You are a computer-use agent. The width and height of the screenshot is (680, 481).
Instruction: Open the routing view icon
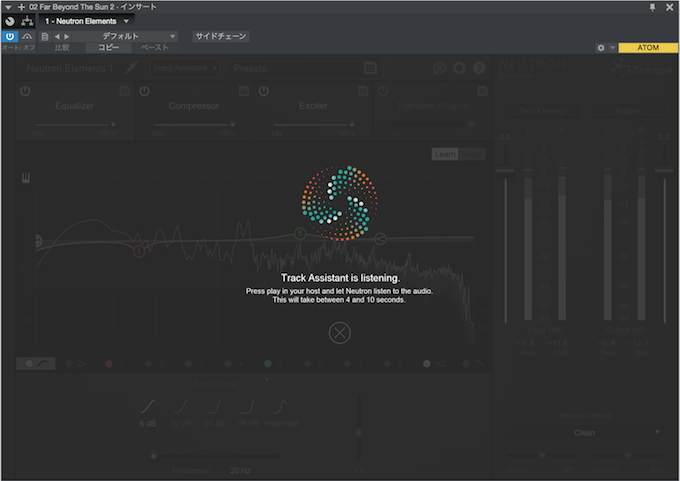(x=27, y=21)
